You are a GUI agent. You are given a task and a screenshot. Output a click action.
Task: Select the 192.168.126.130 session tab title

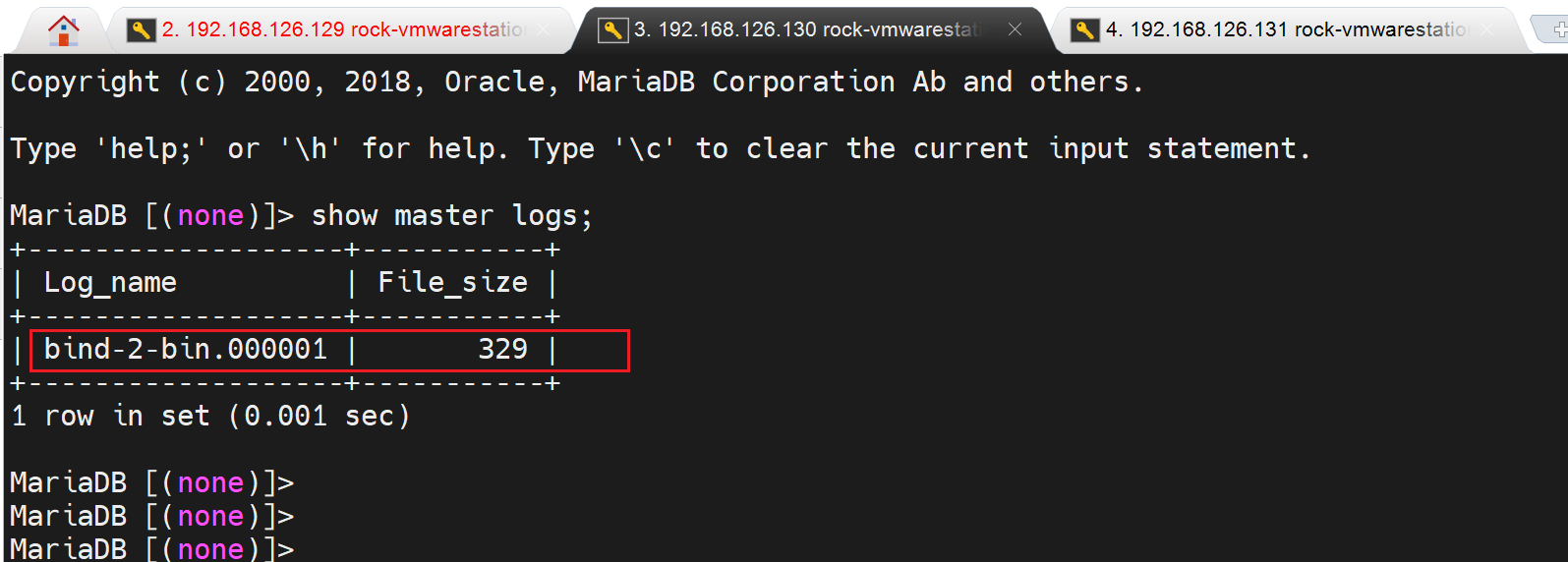click(x=808, y=29)
